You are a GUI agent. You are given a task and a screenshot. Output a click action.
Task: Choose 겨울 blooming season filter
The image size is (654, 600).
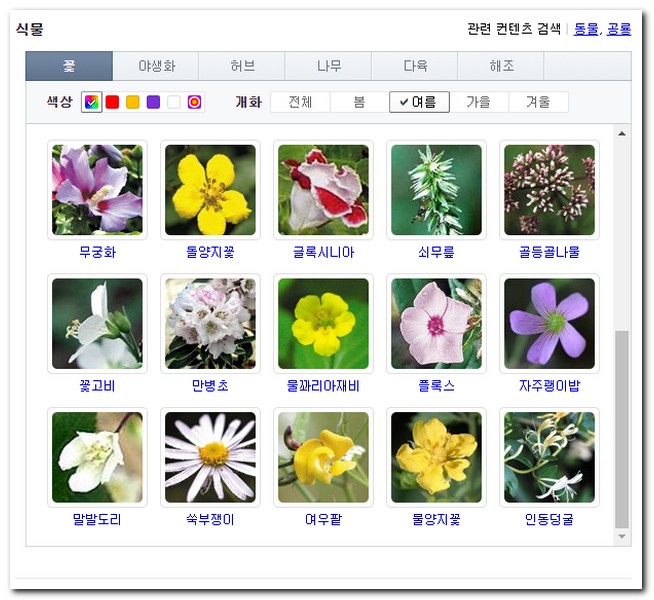pyautogui.click(x=538, y=102)
